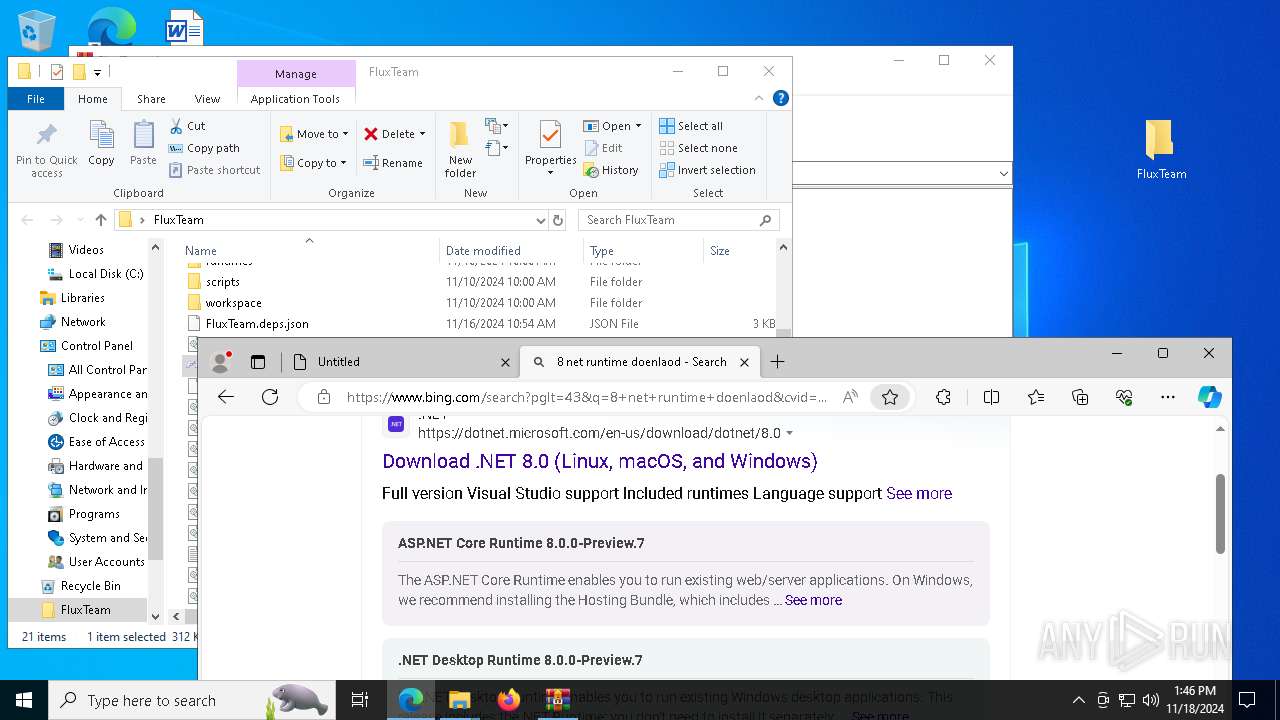Open Recycle Bin in navigation pane
The height and width of the screenshot is (720, 1280).
pos(91,586)
